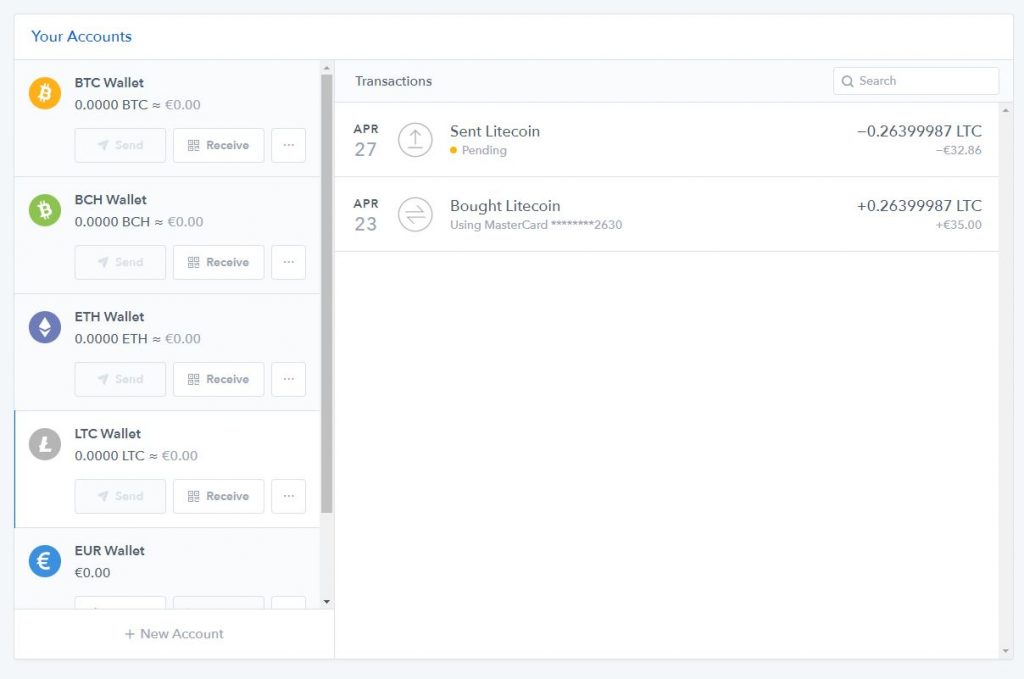Click the magnifier icon in Search box

[x=848, y=81]
